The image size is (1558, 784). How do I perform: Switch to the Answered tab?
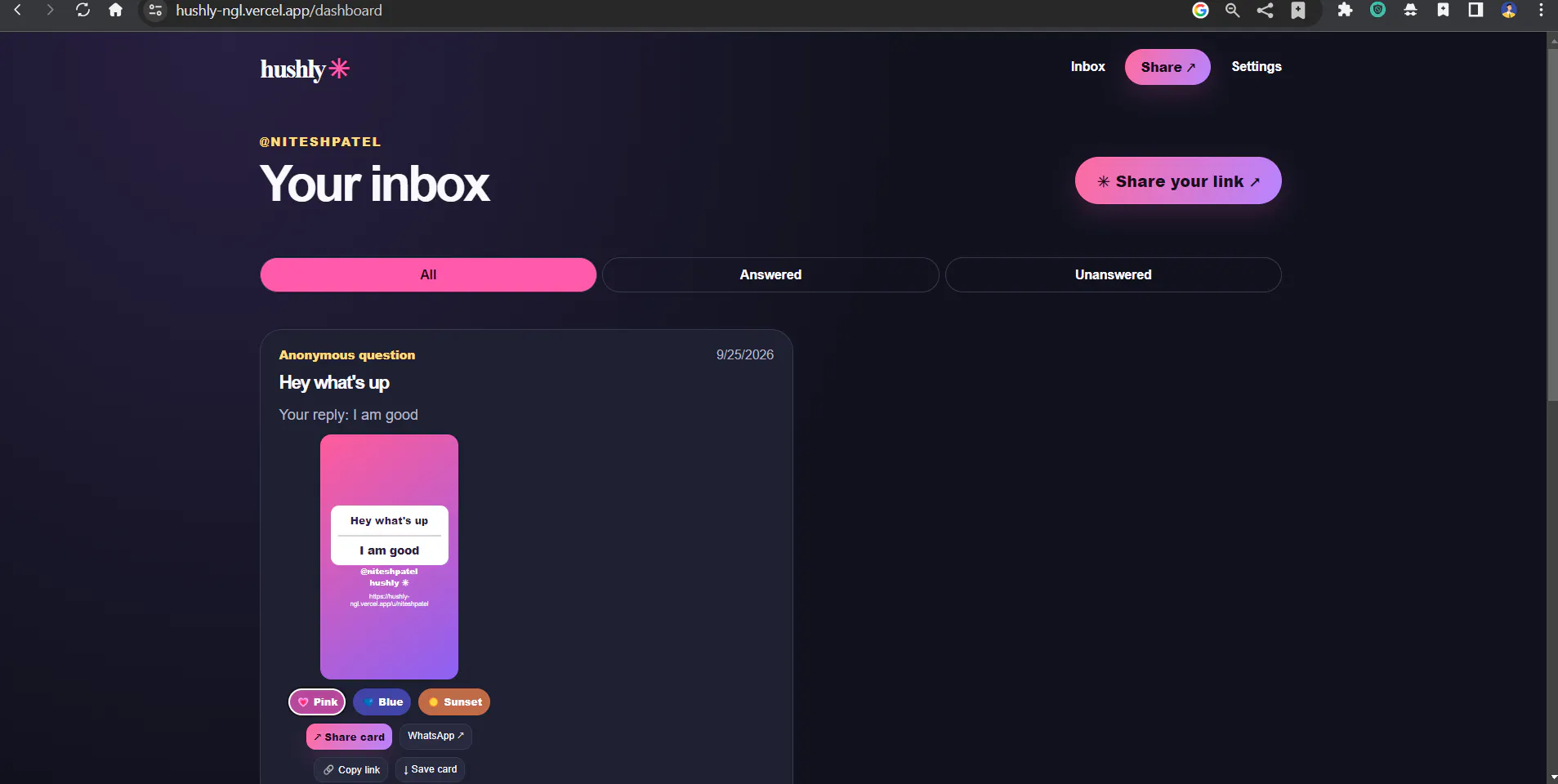coord(770,274)
